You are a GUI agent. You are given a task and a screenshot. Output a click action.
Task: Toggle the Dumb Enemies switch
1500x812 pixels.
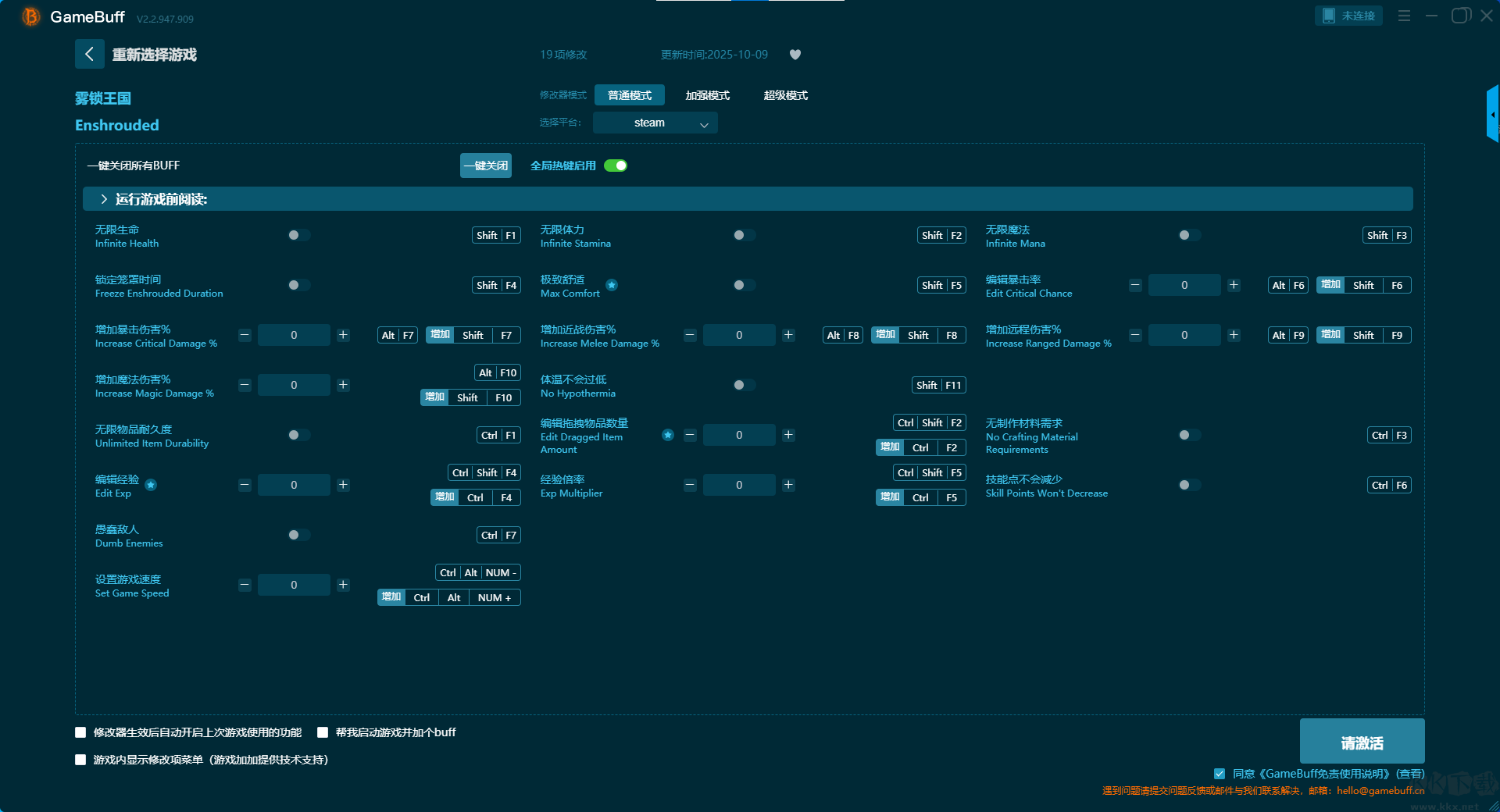coord(298,535)
